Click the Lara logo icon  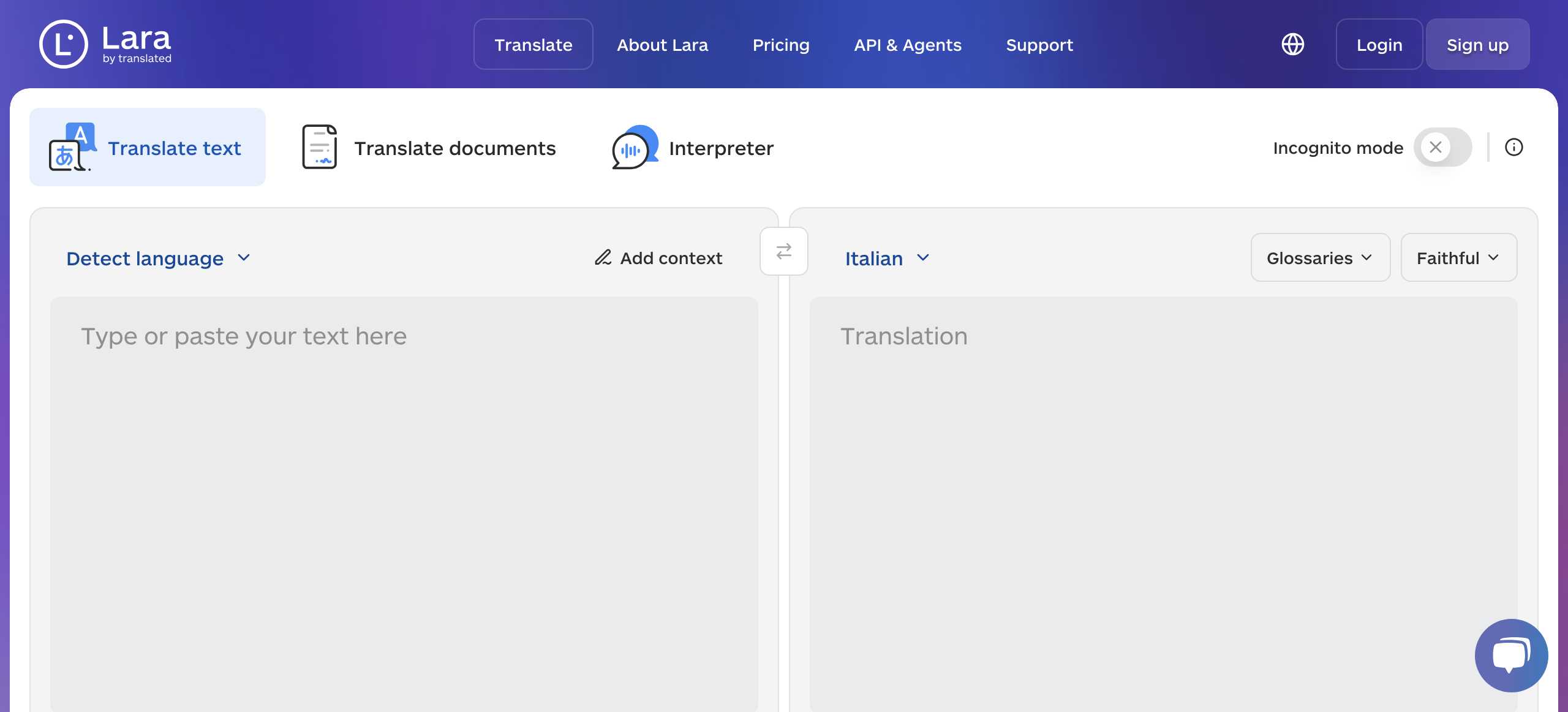[64, 44]
